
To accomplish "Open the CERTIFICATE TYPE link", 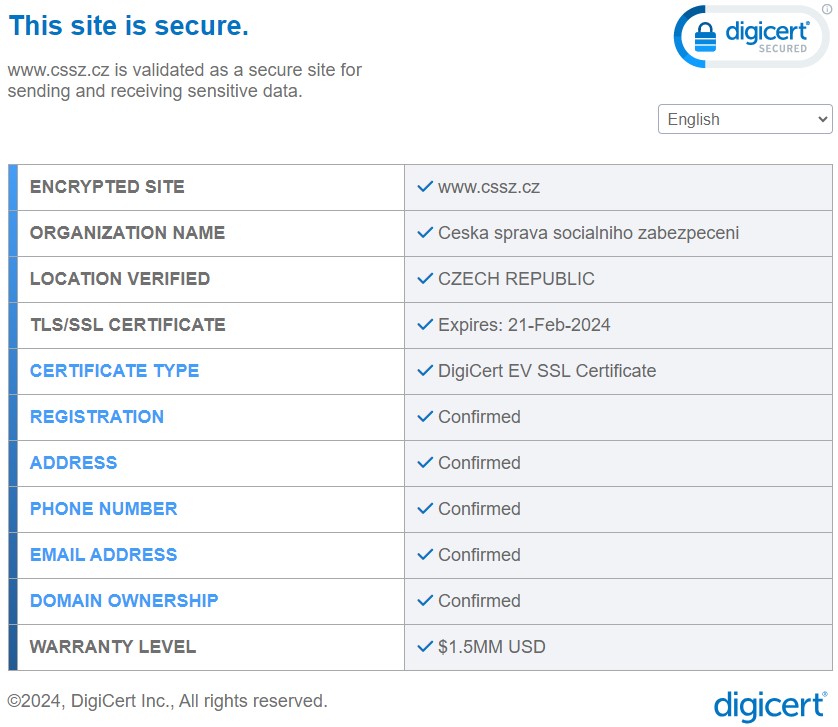I will pos(114,371).
